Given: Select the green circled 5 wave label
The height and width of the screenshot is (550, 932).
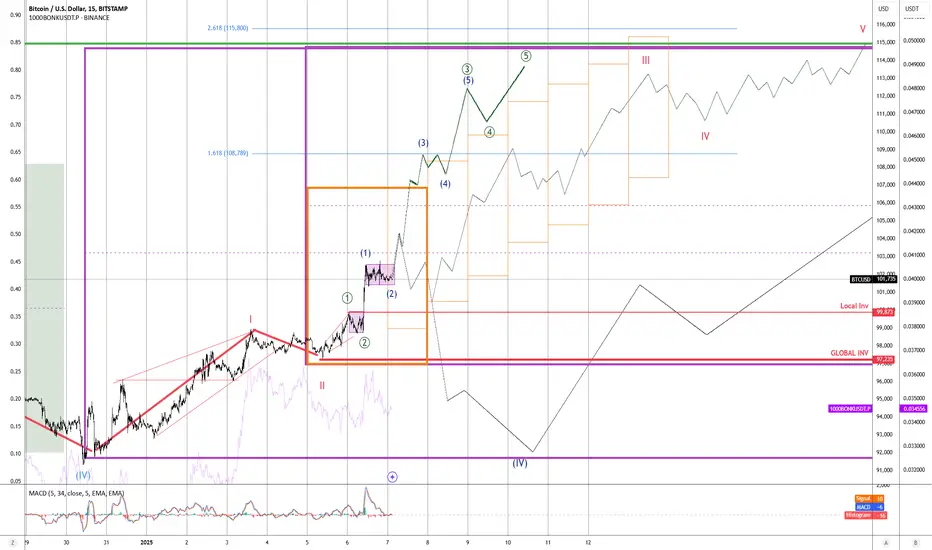Looking at the screenshot, I should [526, 56].
